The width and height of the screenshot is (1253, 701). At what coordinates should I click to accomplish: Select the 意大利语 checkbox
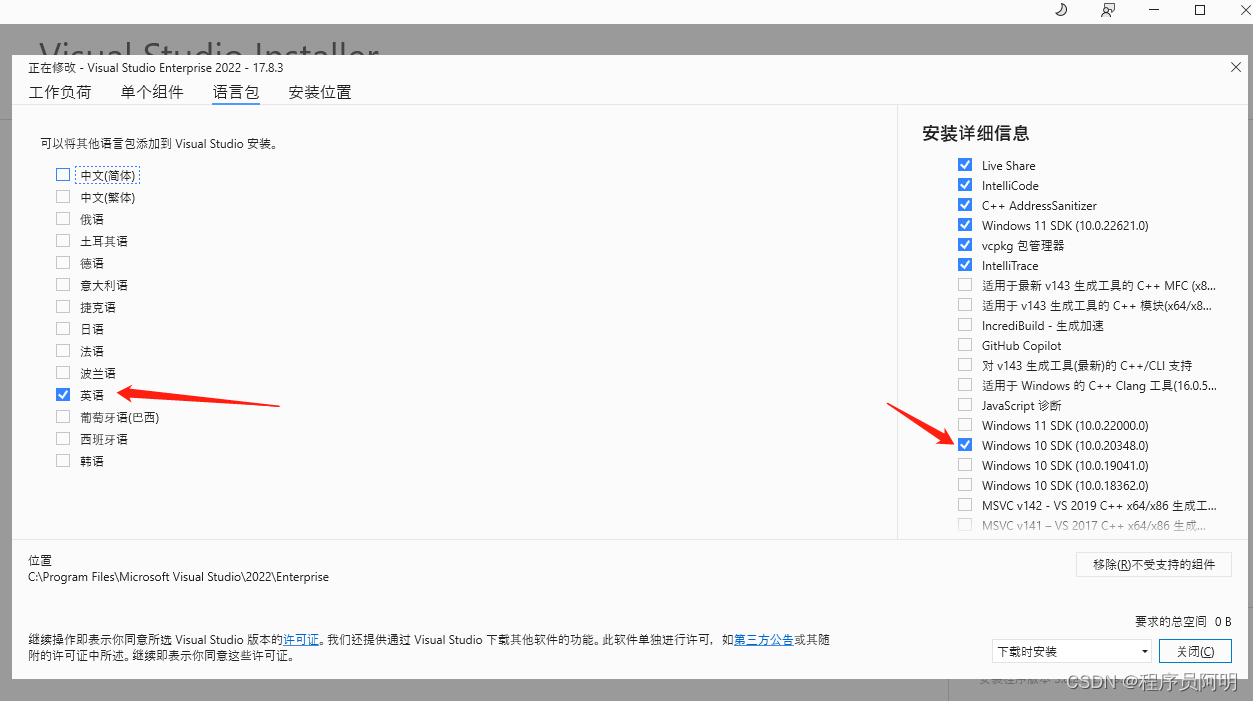pos(63,285)
